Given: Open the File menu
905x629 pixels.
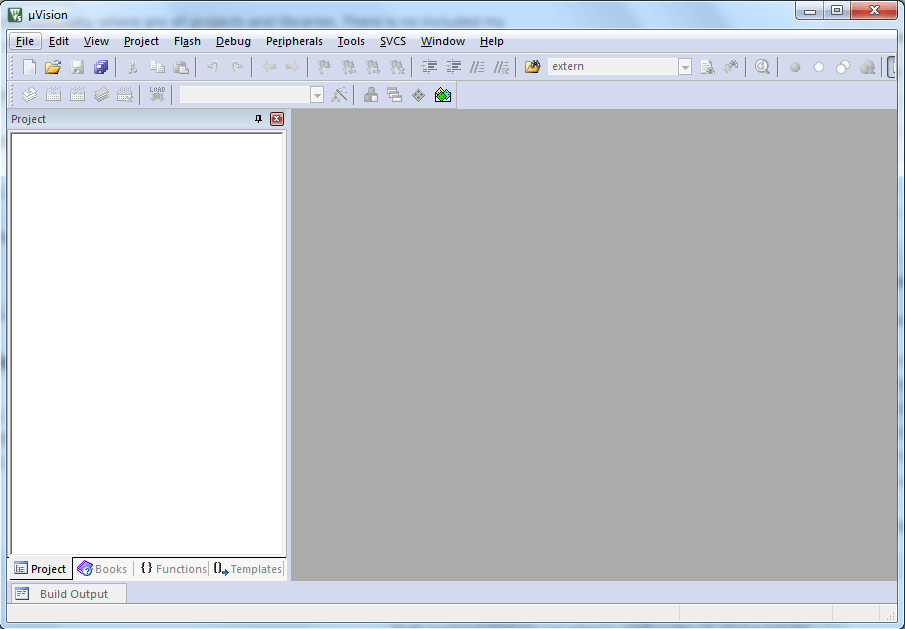Looking at the screenshot, I should [25, 41].
